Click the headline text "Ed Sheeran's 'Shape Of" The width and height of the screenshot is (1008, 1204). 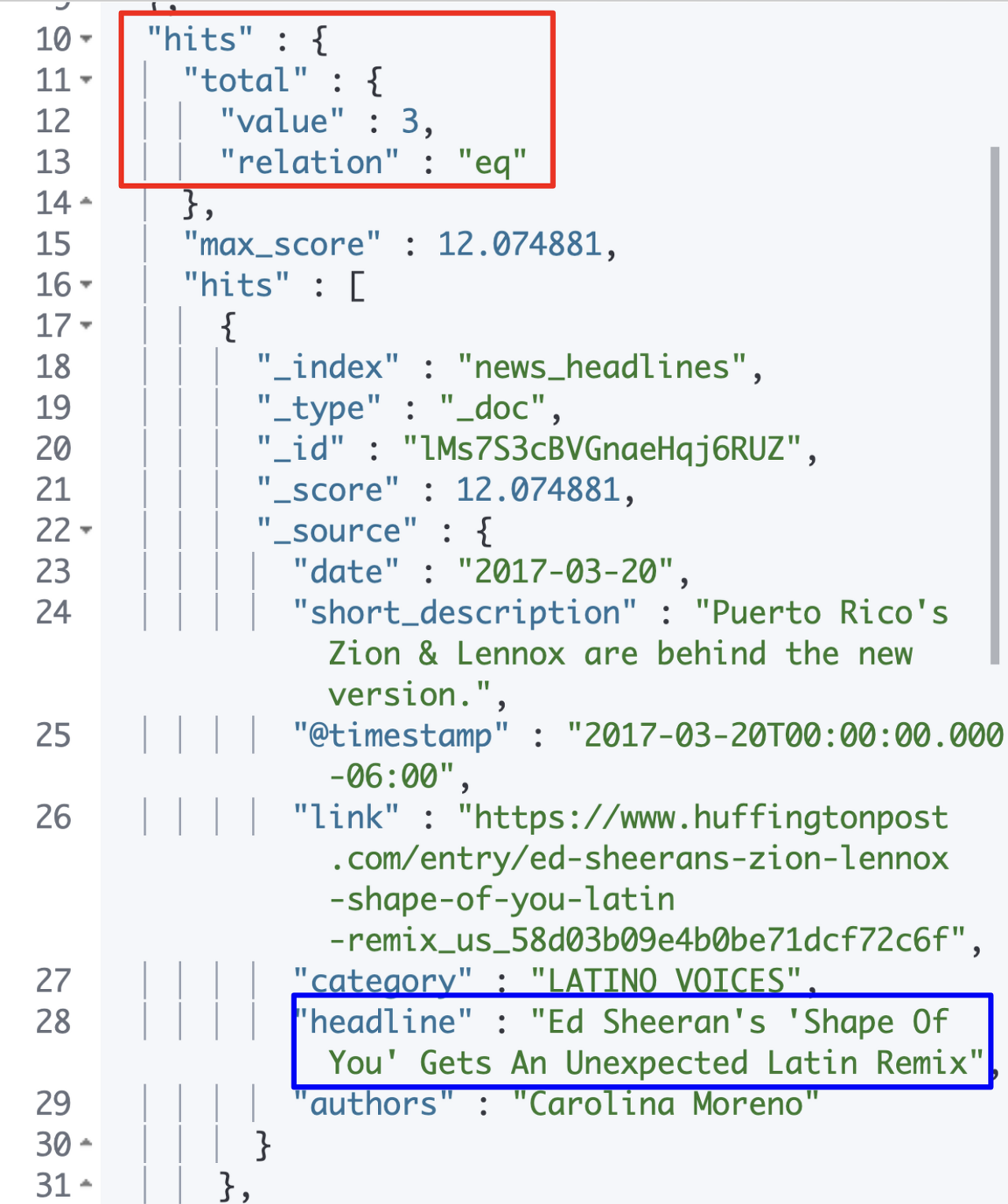pyautogui.click(x=740, y=1022)
